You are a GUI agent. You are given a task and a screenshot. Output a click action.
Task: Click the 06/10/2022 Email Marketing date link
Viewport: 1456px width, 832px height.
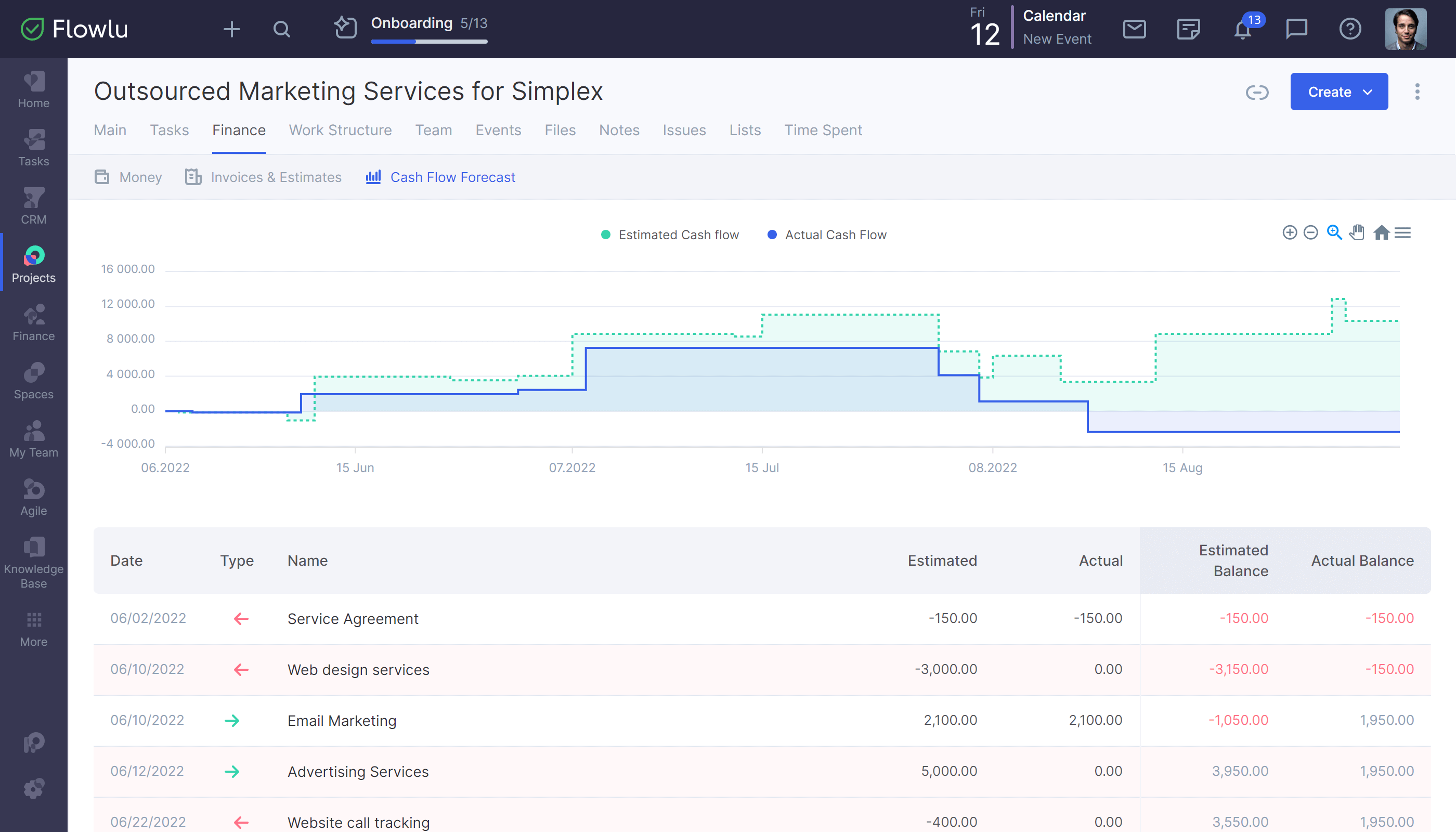click(147, 720)
